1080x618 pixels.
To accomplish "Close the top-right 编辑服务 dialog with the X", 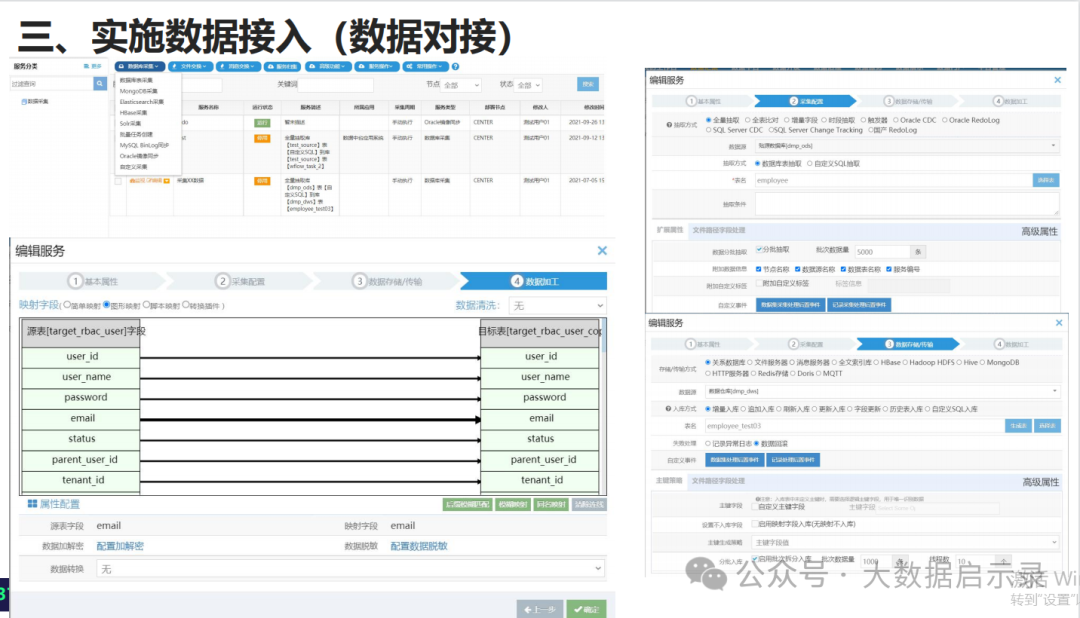I will (x=1057, y=81).
